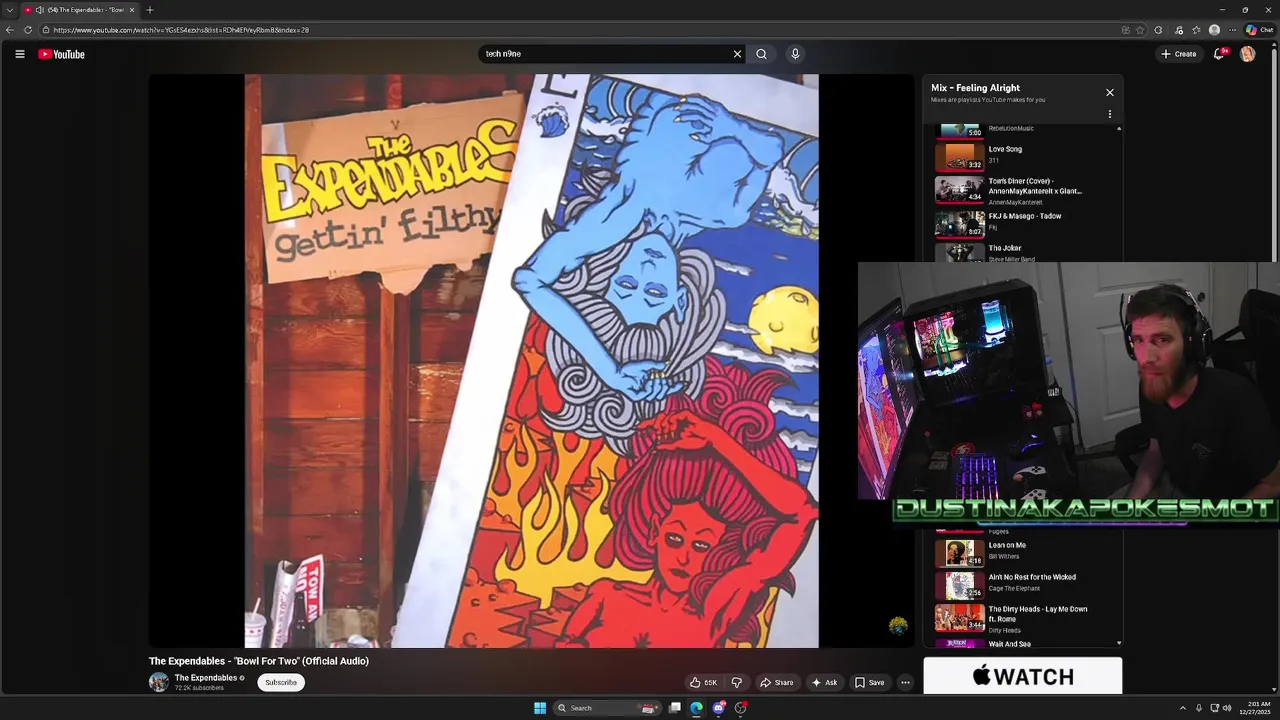Open browser extensions icon

[1158, 30]
